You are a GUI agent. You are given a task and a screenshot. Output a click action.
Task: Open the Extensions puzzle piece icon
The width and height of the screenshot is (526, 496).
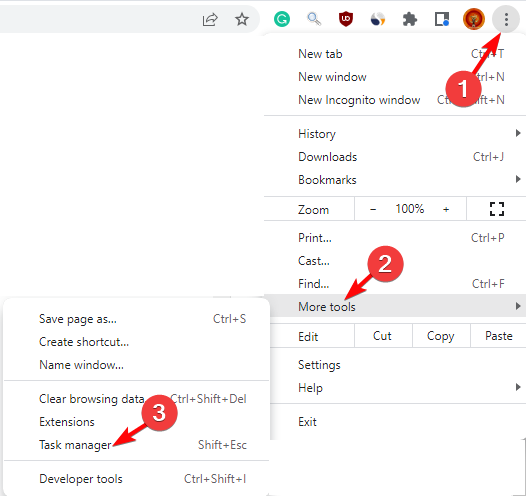coord(410,19)
